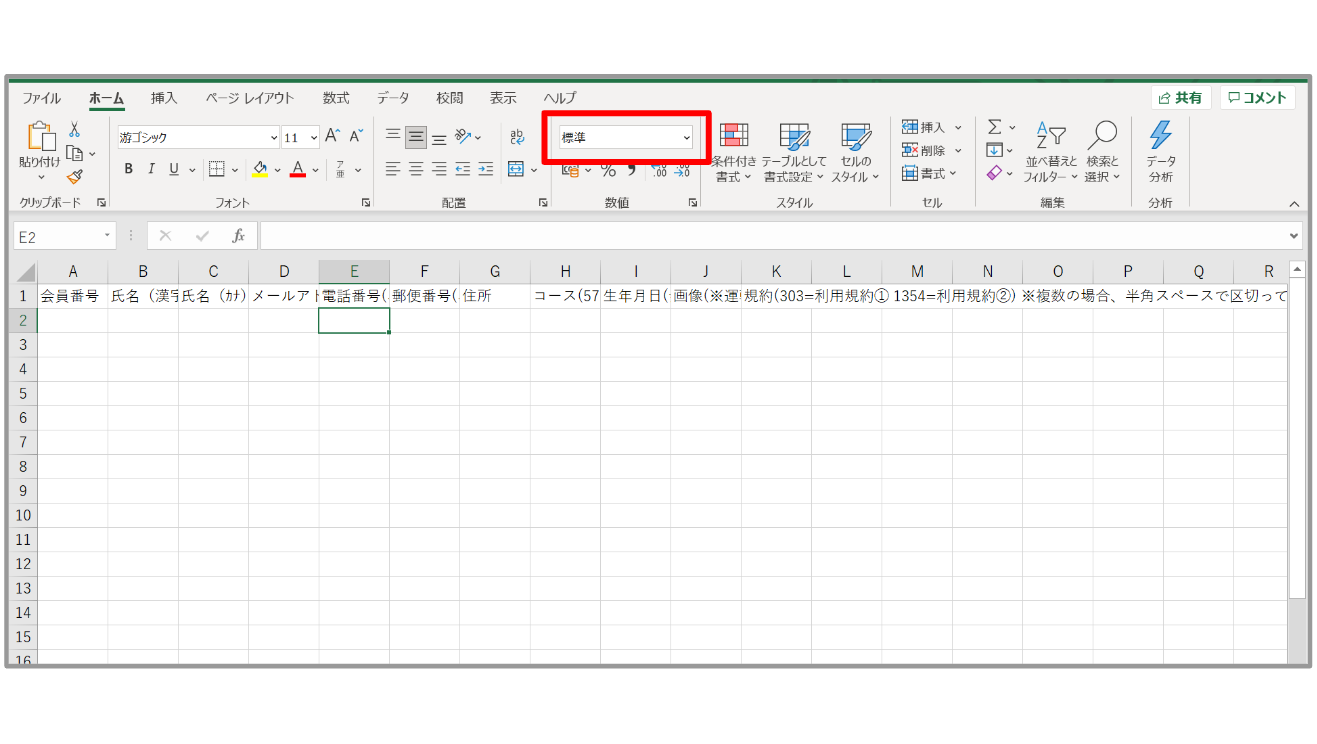The width and height of the screenshot is (1317, 744).
Task: Toggle the middle vertical align button
Action: click(x=416, y=138)
